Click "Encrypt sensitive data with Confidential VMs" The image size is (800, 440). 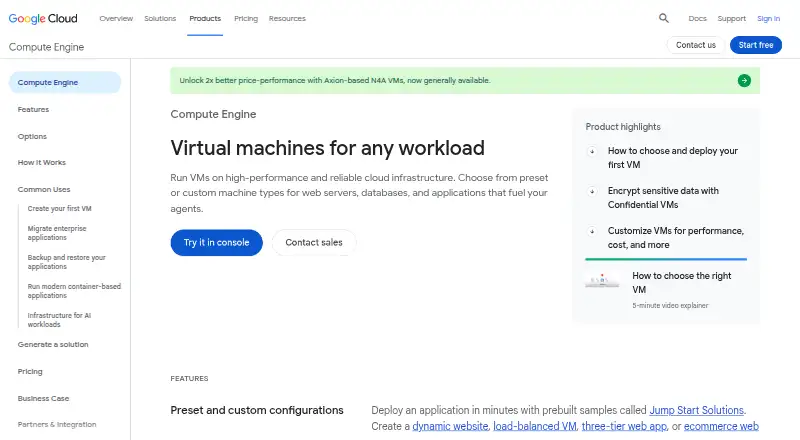point(663,198)
